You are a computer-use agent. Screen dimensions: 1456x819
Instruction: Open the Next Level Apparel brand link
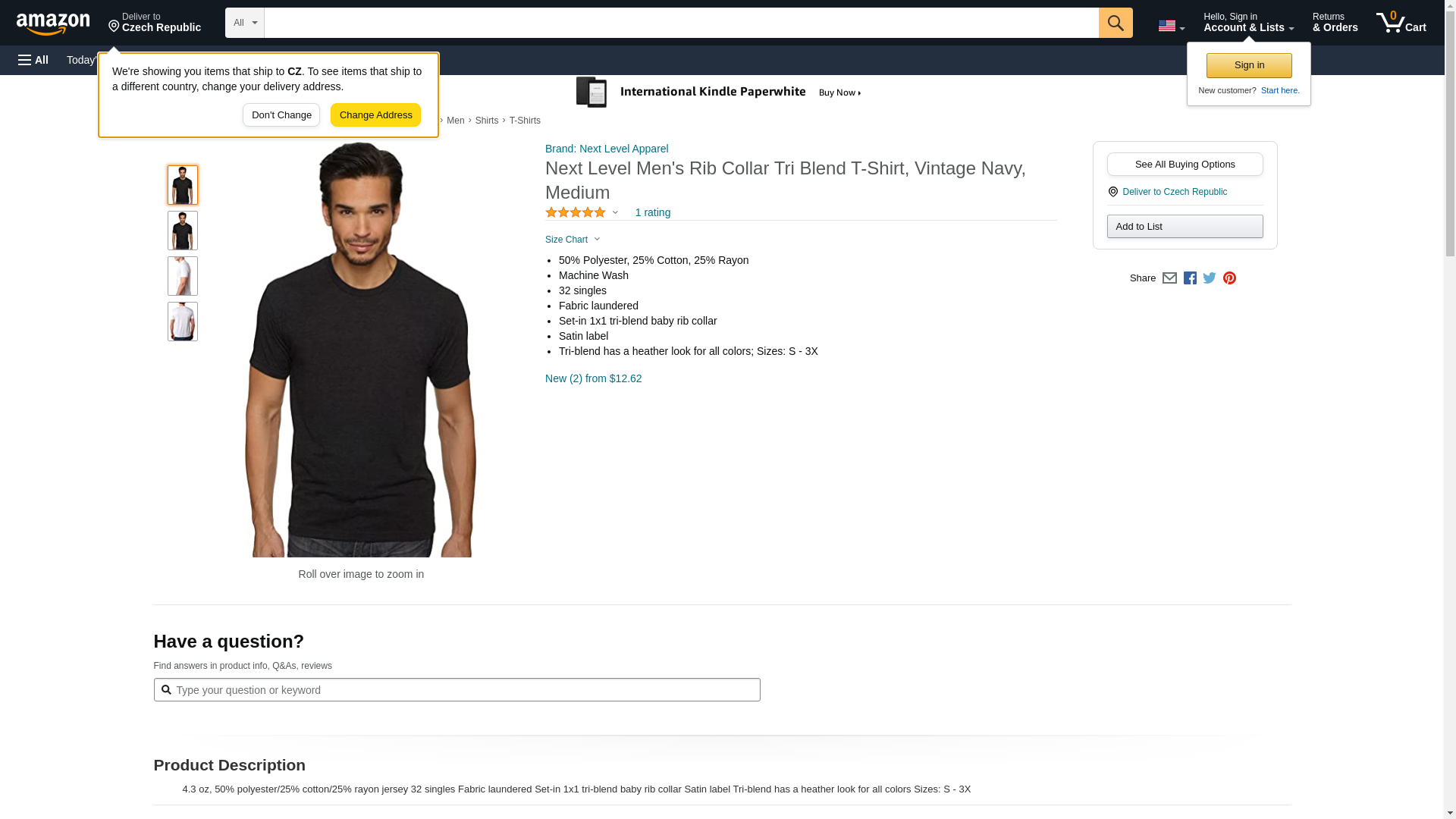[607, 149]
